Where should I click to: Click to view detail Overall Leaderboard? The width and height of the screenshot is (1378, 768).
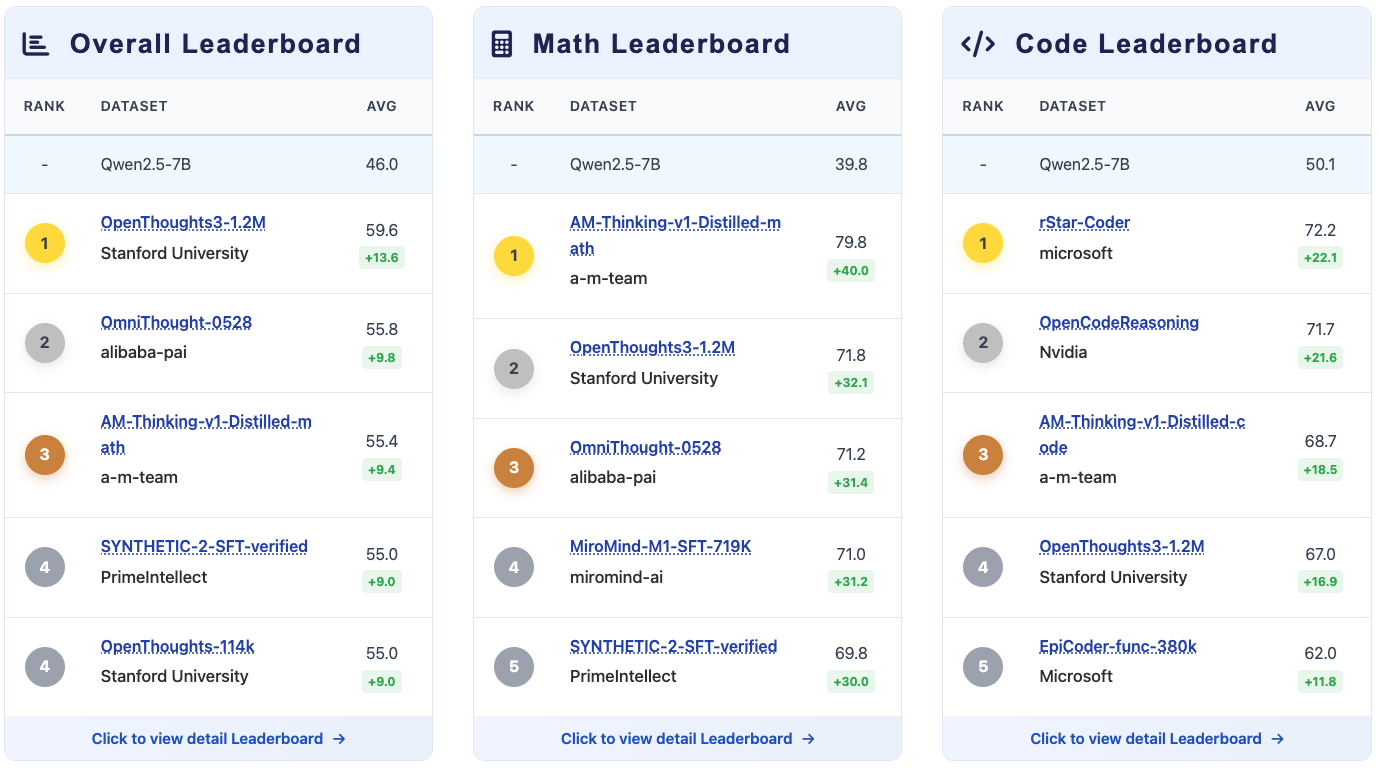pyautogui.click(x=218, y=739)
